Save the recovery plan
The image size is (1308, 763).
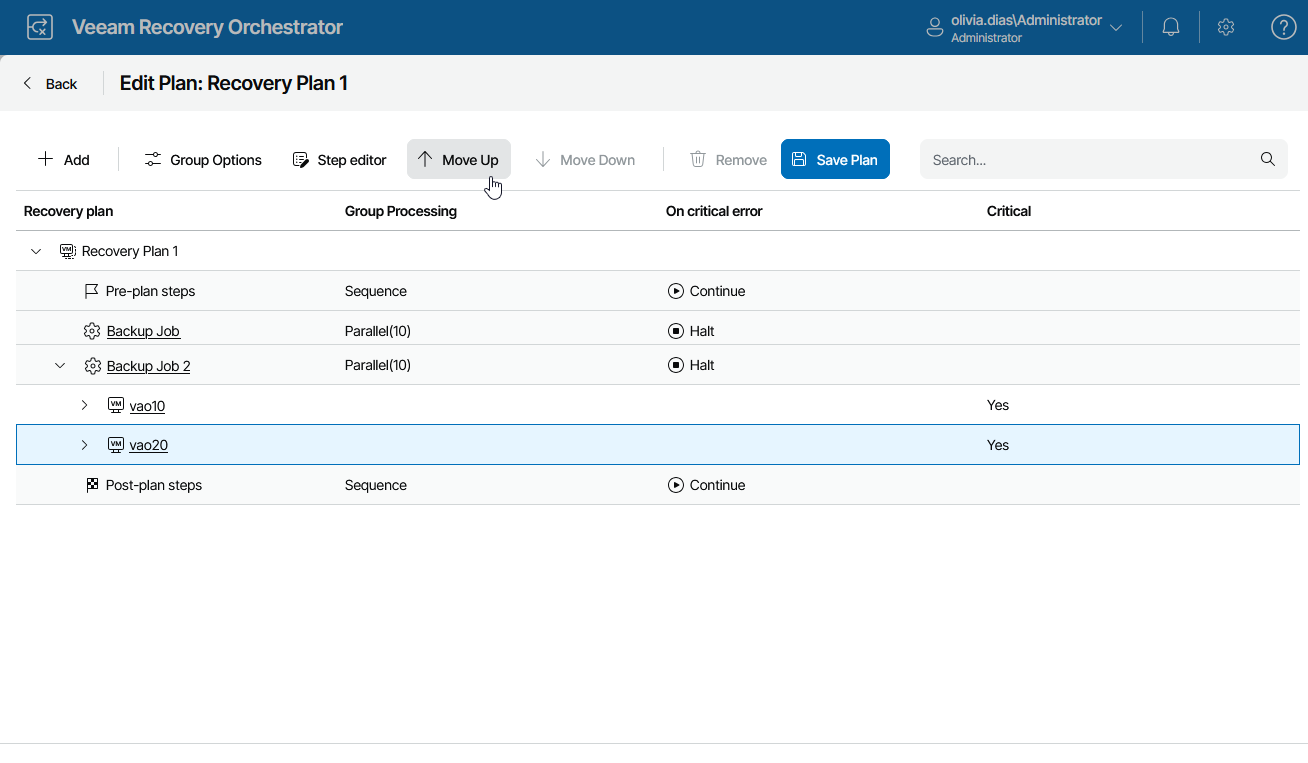coord(835,159)
